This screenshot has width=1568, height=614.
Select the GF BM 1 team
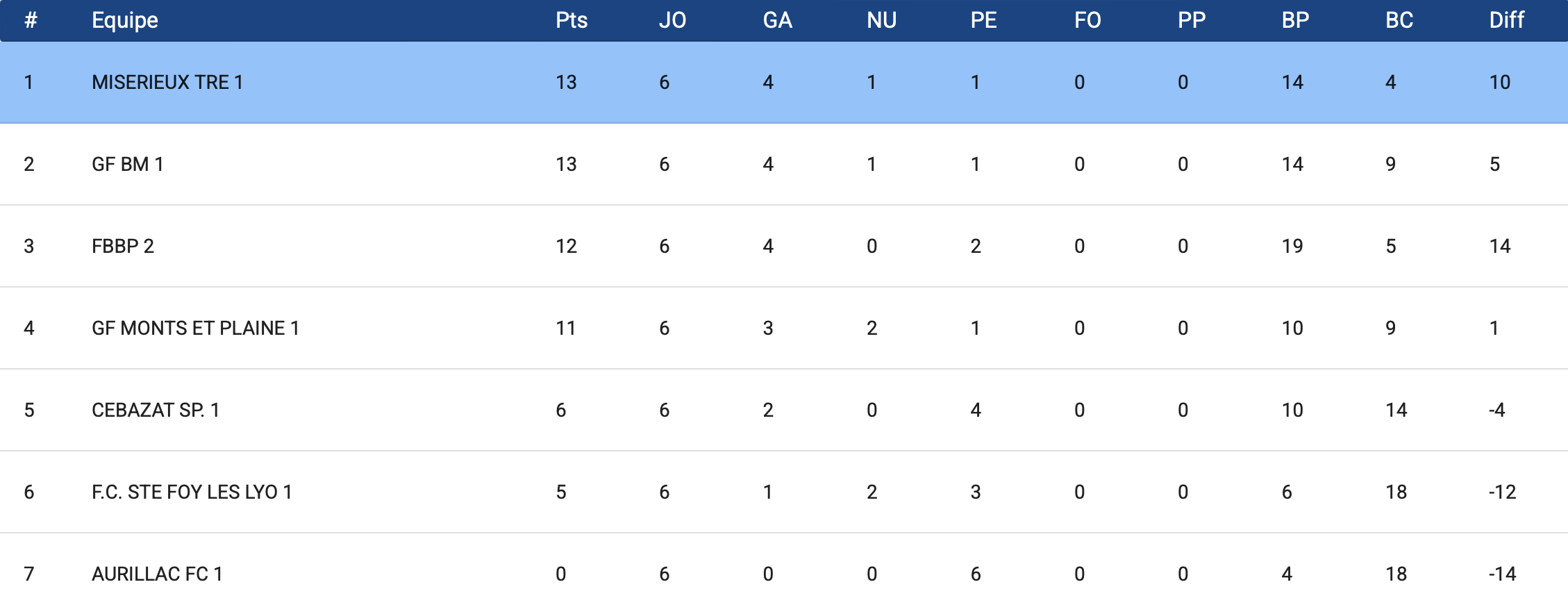[128, 165]
